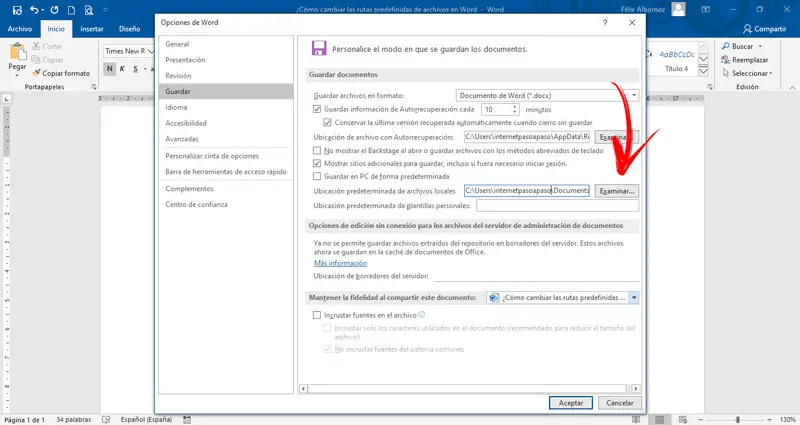Click Félix Albornoz account avatar
800x425 pixels.
click(x=678, y=9)
